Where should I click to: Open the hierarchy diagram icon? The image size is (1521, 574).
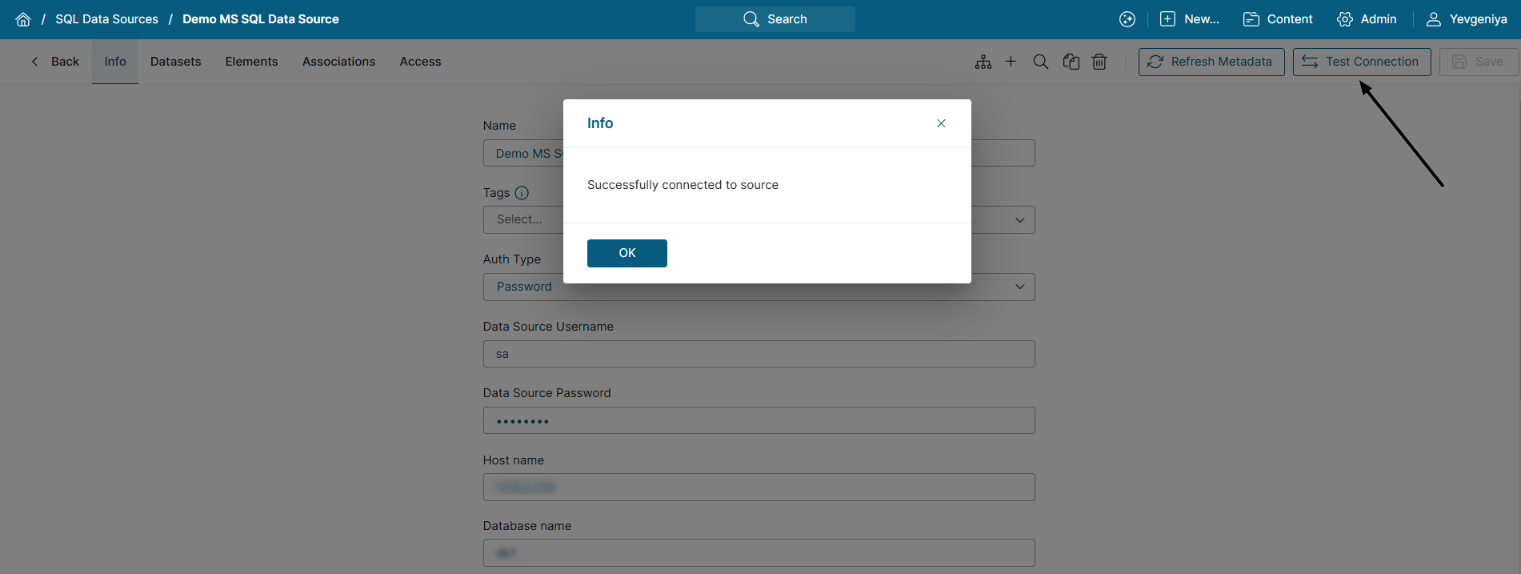[x=983, y=62]
